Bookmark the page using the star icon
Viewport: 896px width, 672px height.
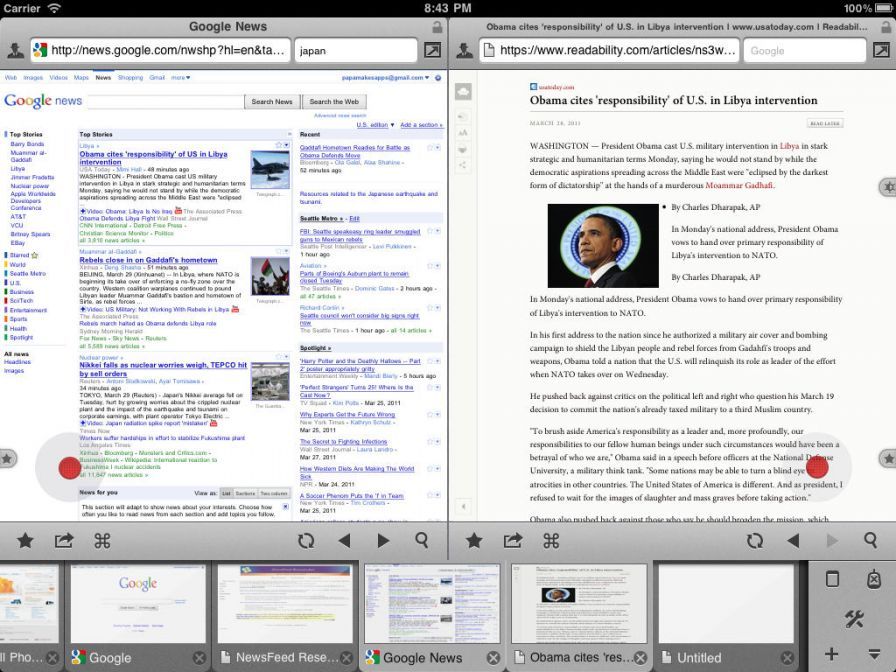25,540
